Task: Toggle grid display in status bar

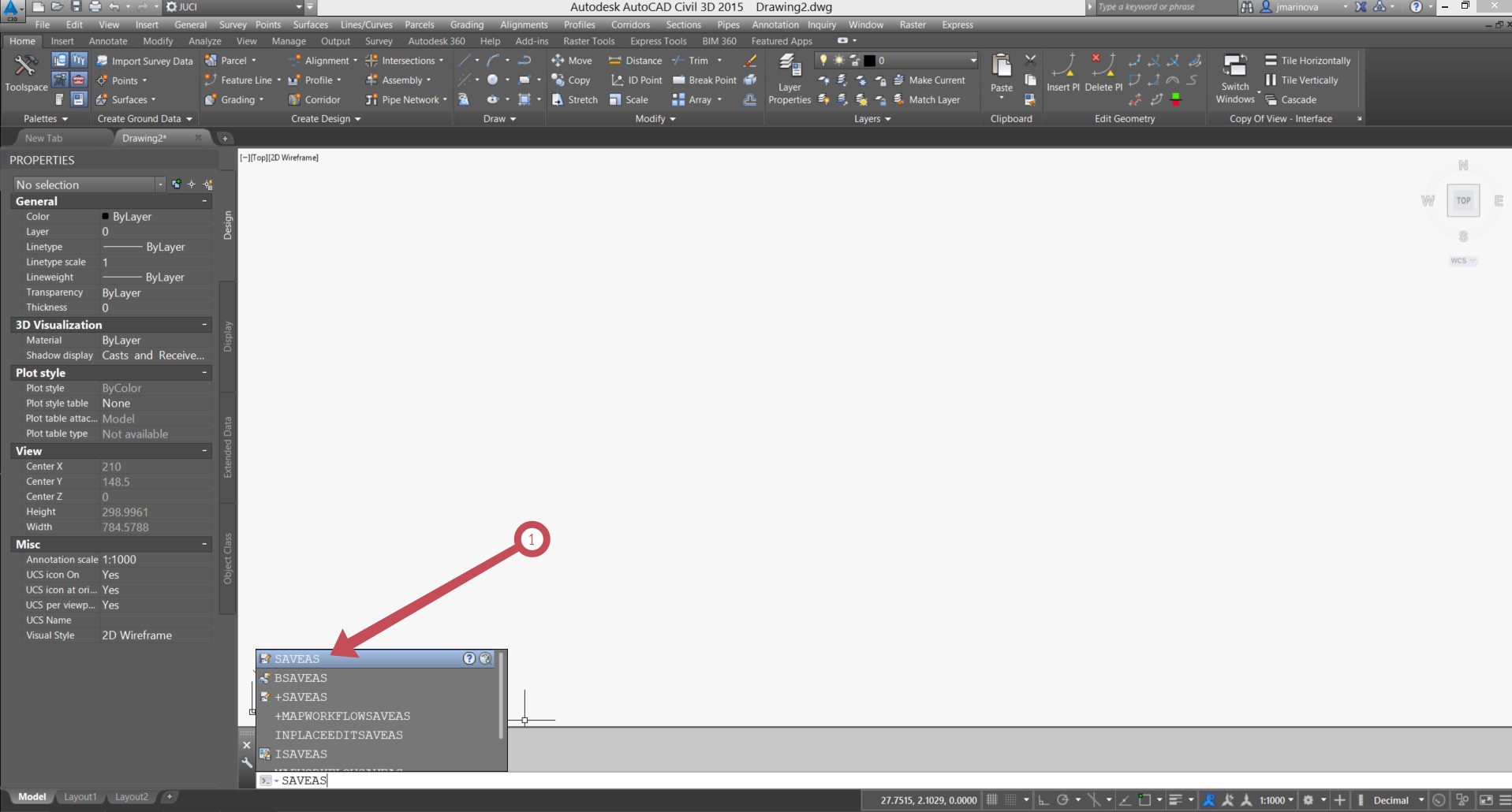Action: (991, 800)
